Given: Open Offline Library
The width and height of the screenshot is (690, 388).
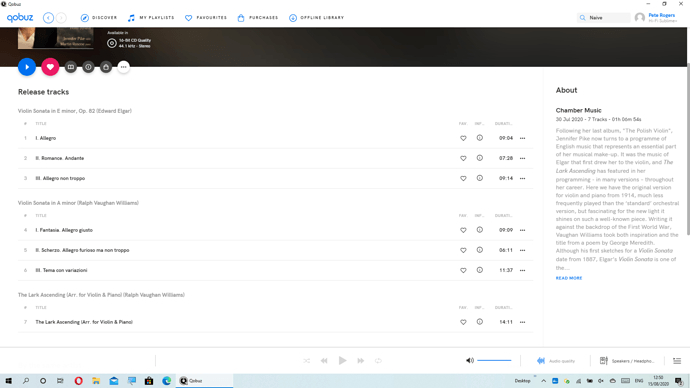Looking at the screenshot, I should pyautogui.click(x=316, y=18).
